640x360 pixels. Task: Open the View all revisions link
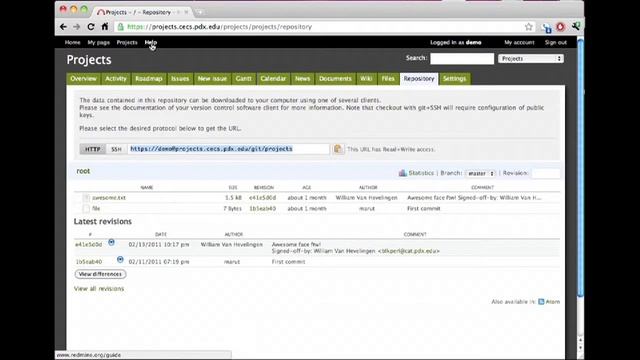99,289
